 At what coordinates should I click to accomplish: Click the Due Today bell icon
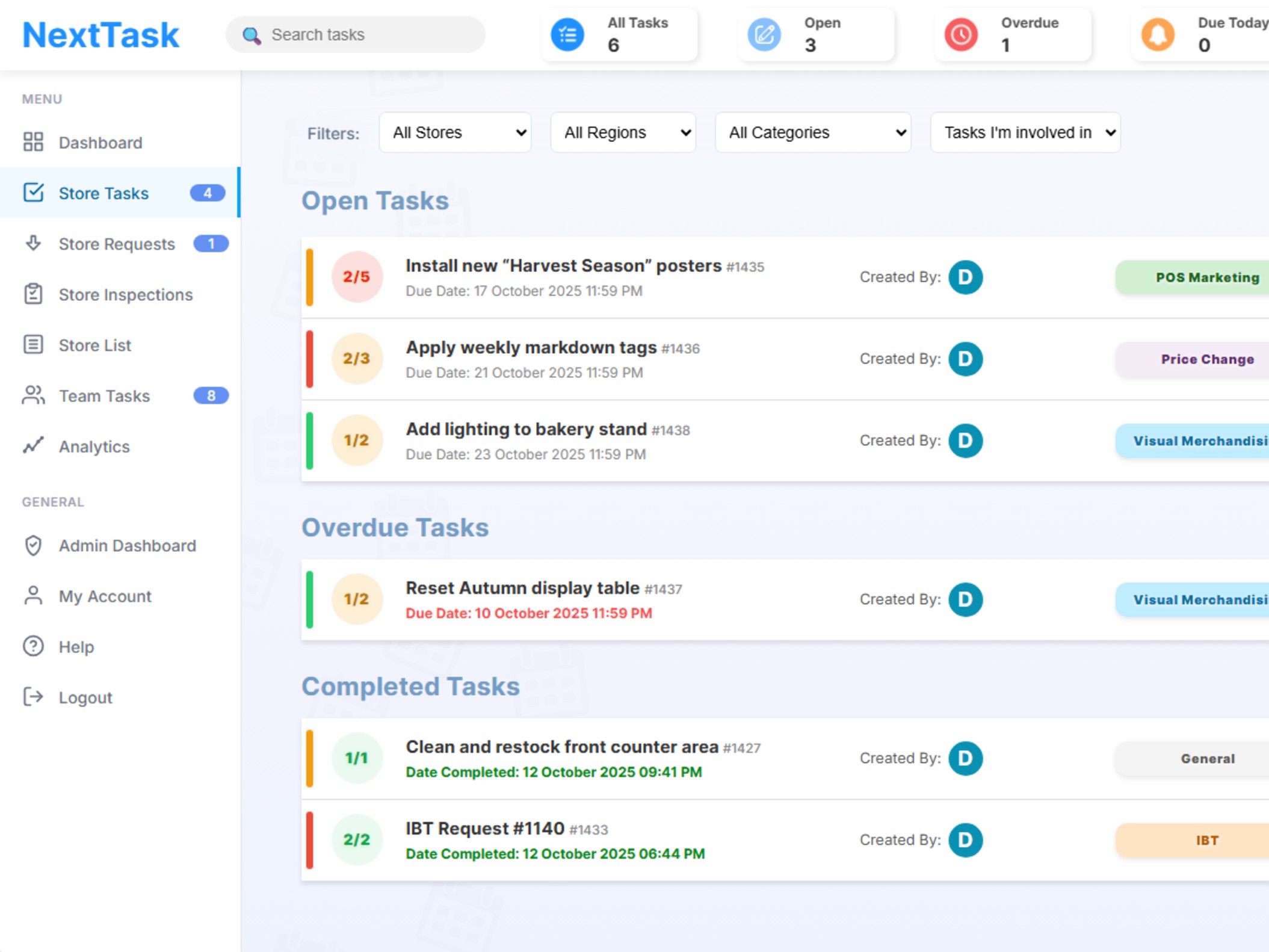tap(1158, 34)
